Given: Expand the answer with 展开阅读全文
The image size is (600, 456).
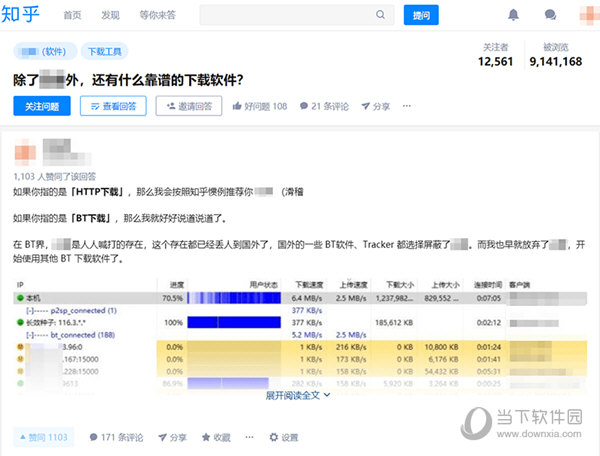Looking at the screenshot, I should 298,395.
